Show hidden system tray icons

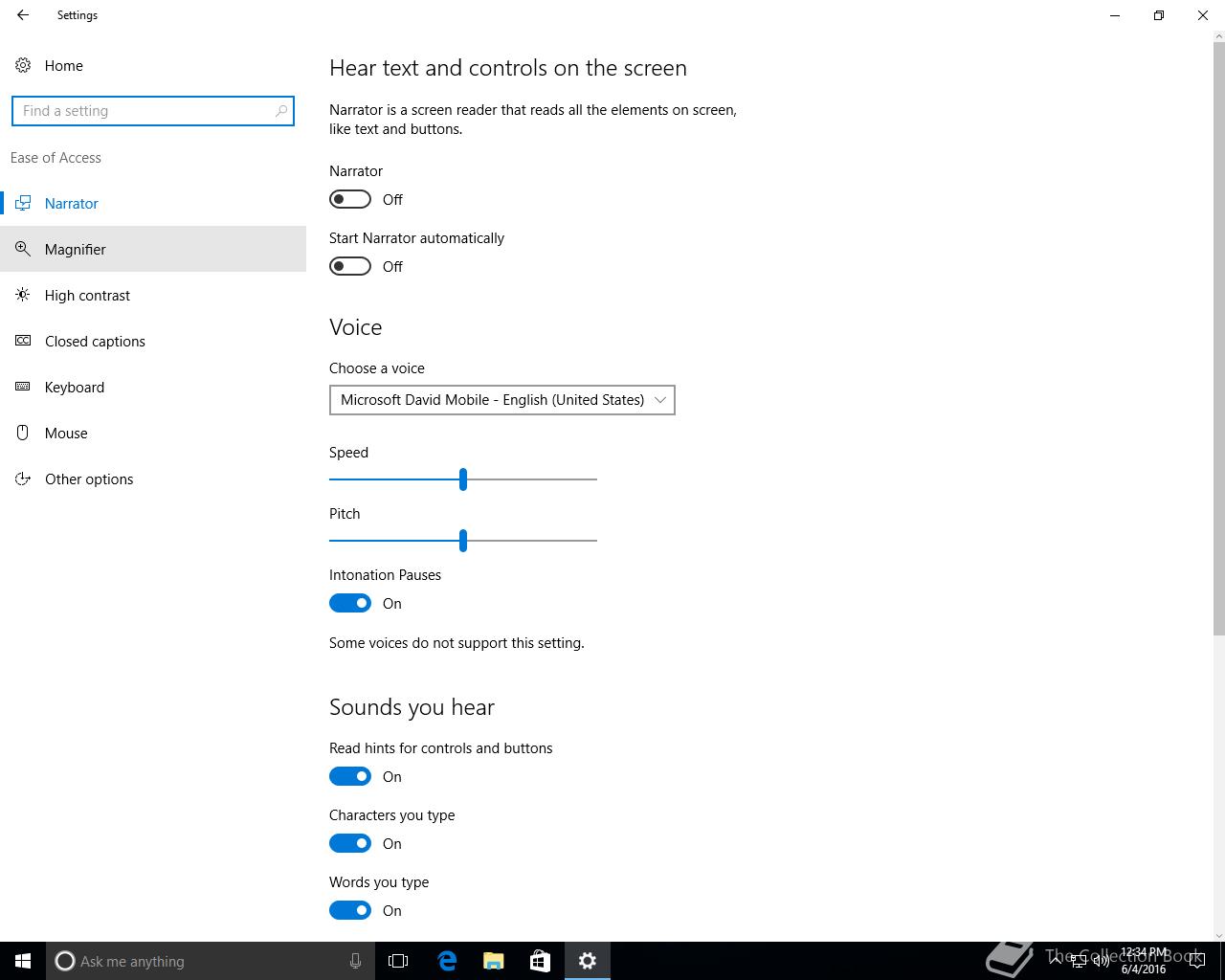1056,961
